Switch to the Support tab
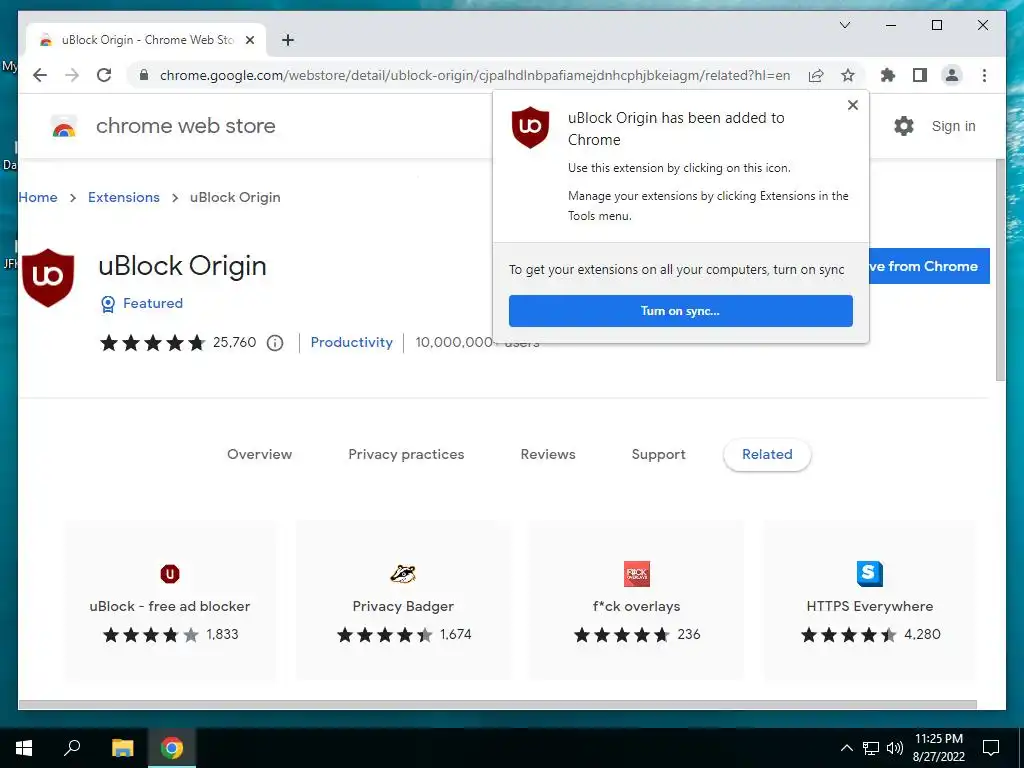The image size is (1024, 768). pos(658,455)
